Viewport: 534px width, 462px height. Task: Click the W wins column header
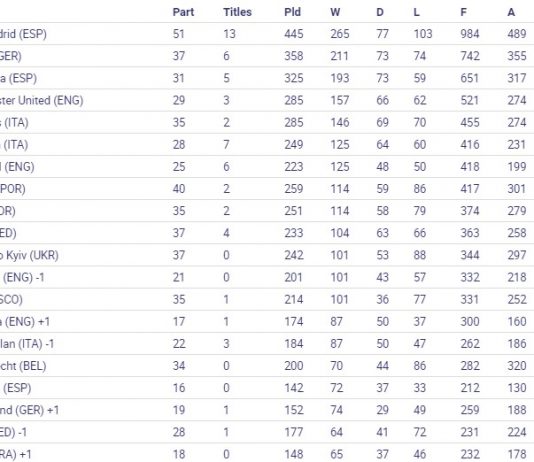pyautogui.click(x=335, y=12)
